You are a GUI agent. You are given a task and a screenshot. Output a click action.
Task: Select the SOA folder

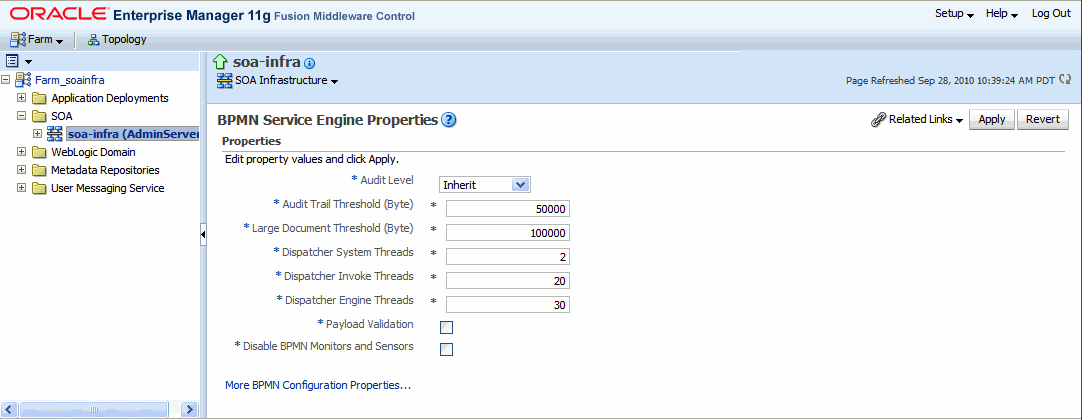click(x=61, y=116)
